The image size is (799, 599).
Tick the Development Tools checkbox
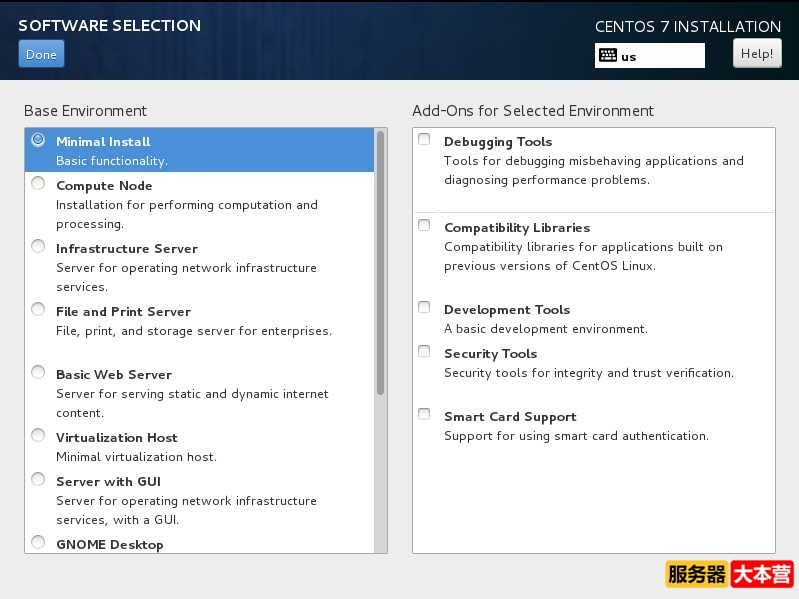(x=424, y=307)
